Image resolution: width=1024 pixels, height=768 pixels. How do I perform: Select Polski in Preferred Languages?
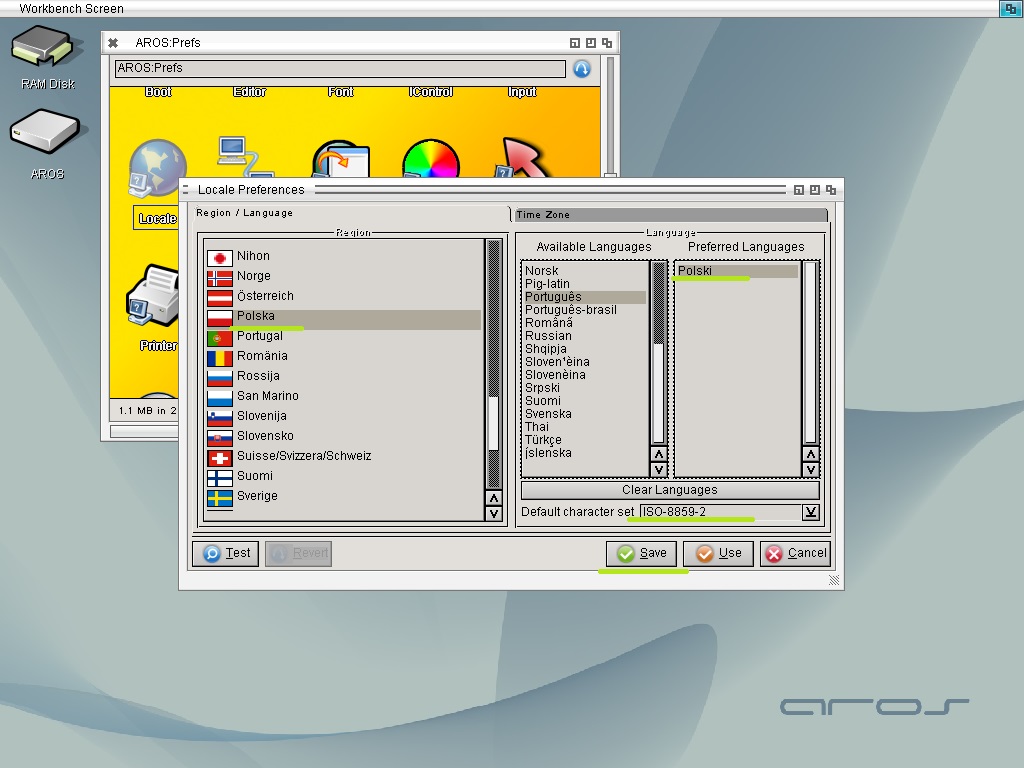737,271
